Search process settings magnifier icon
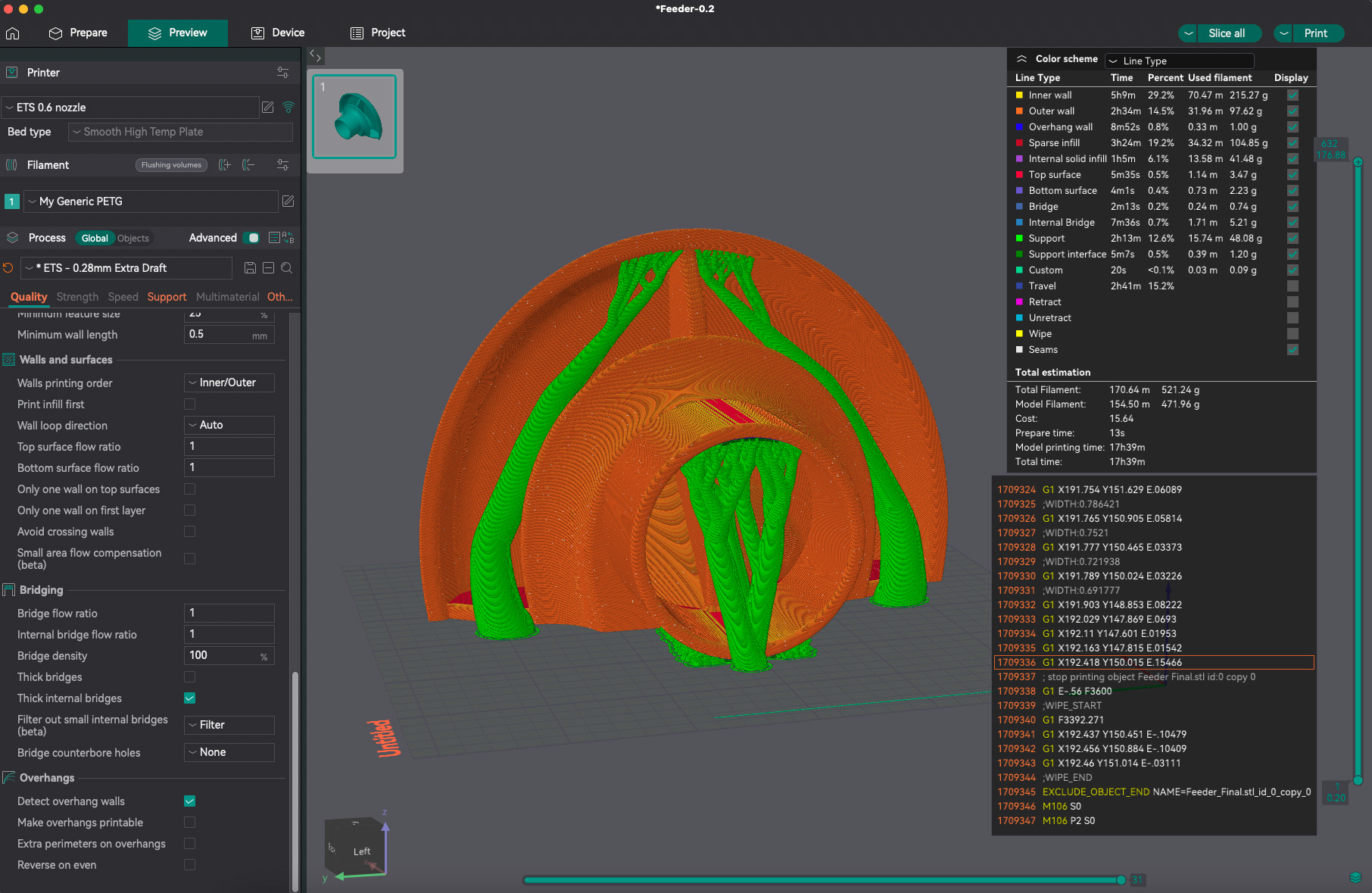Viewport: 1372px width, 893px height. (x=286, y=268)
